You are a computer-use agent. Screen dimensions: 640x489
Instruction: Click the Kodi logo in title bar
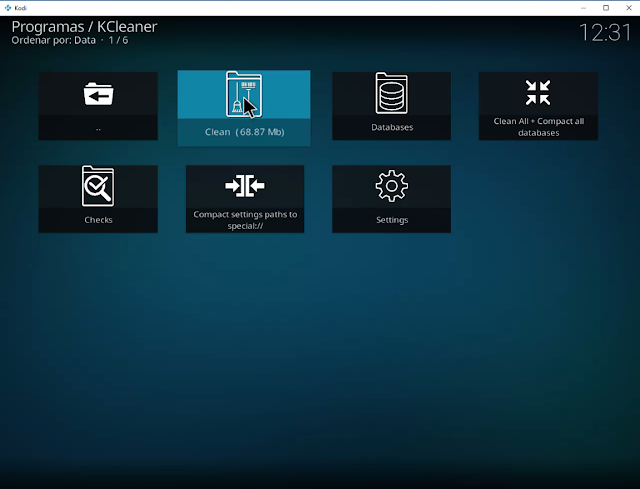pos(8,8)
